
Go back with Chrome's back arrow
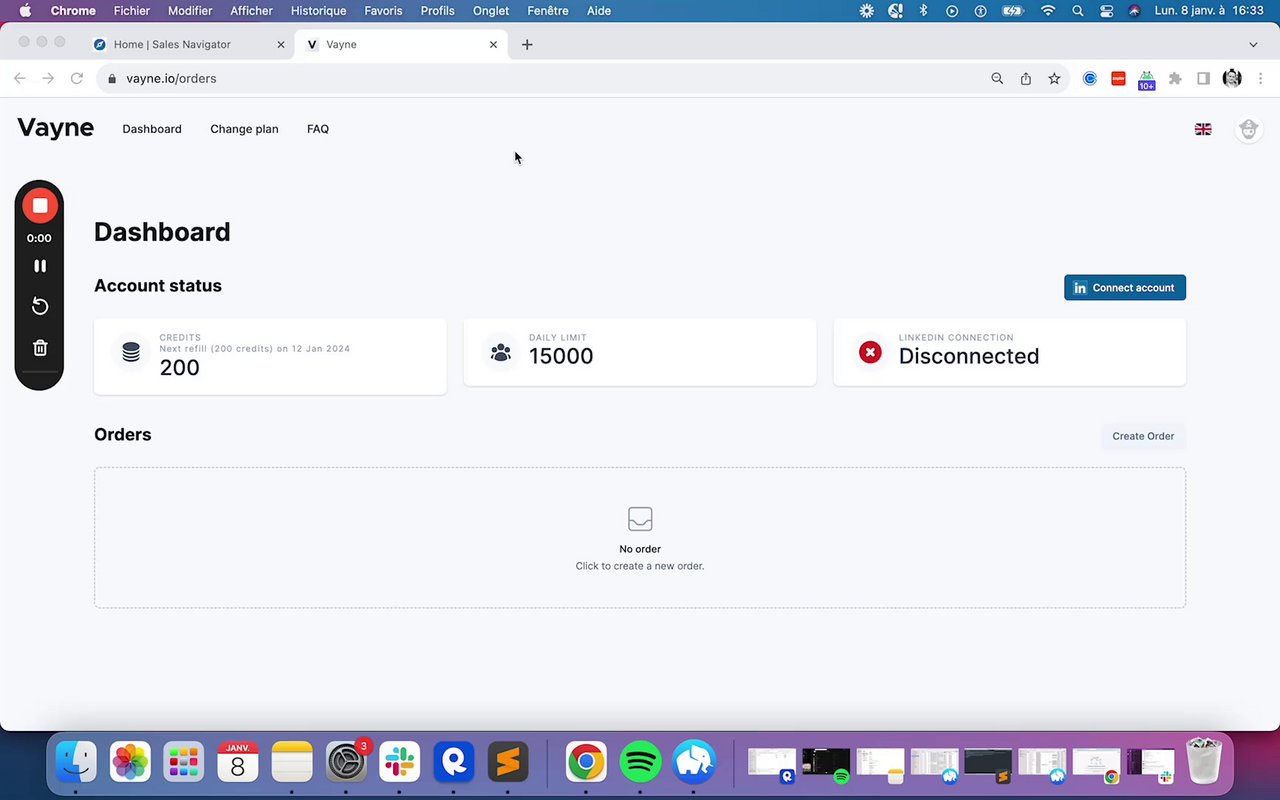click(x=19, y=78)
